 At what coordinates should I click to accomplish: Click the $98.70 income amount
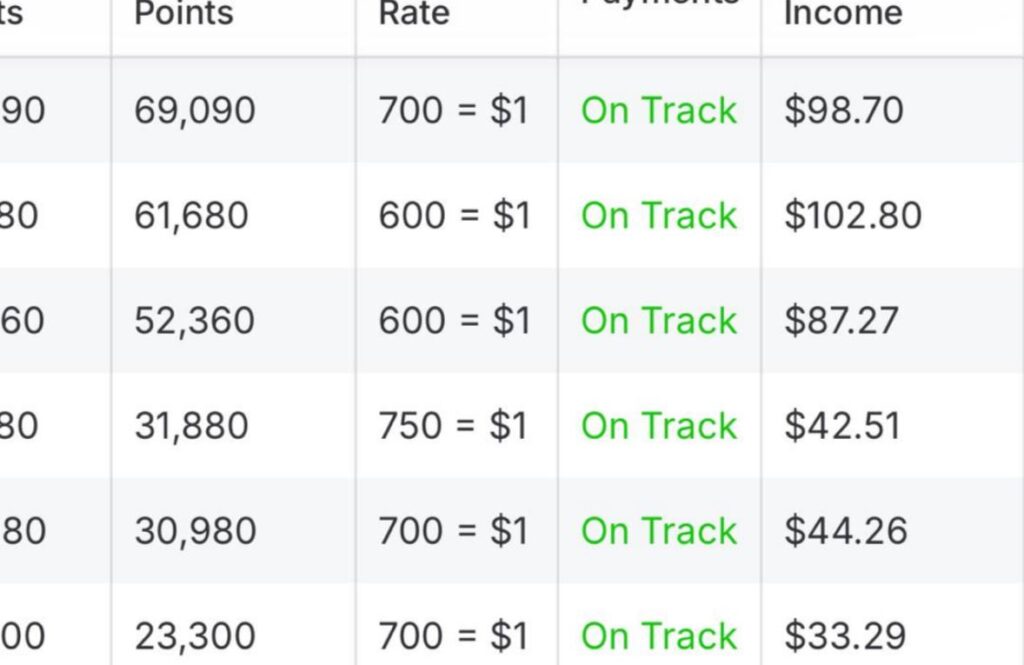[844, 110]
